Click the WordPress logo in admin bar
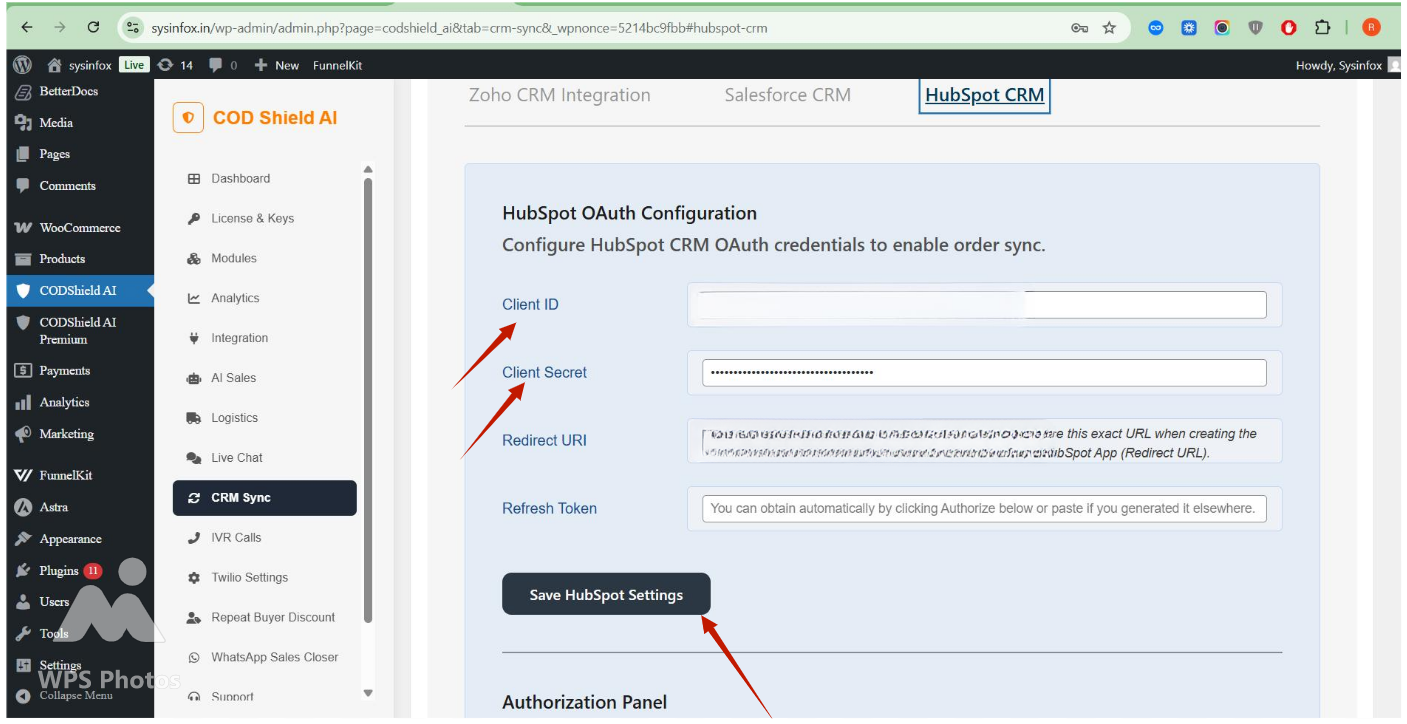Viewport: 1407px width, 724px height. pos(22,65)
